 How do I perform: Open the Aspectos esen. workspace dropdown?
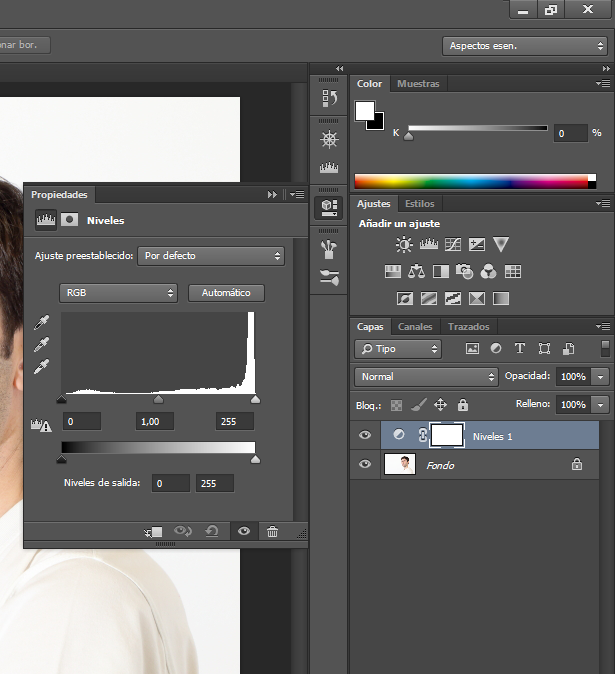point(525,46)
